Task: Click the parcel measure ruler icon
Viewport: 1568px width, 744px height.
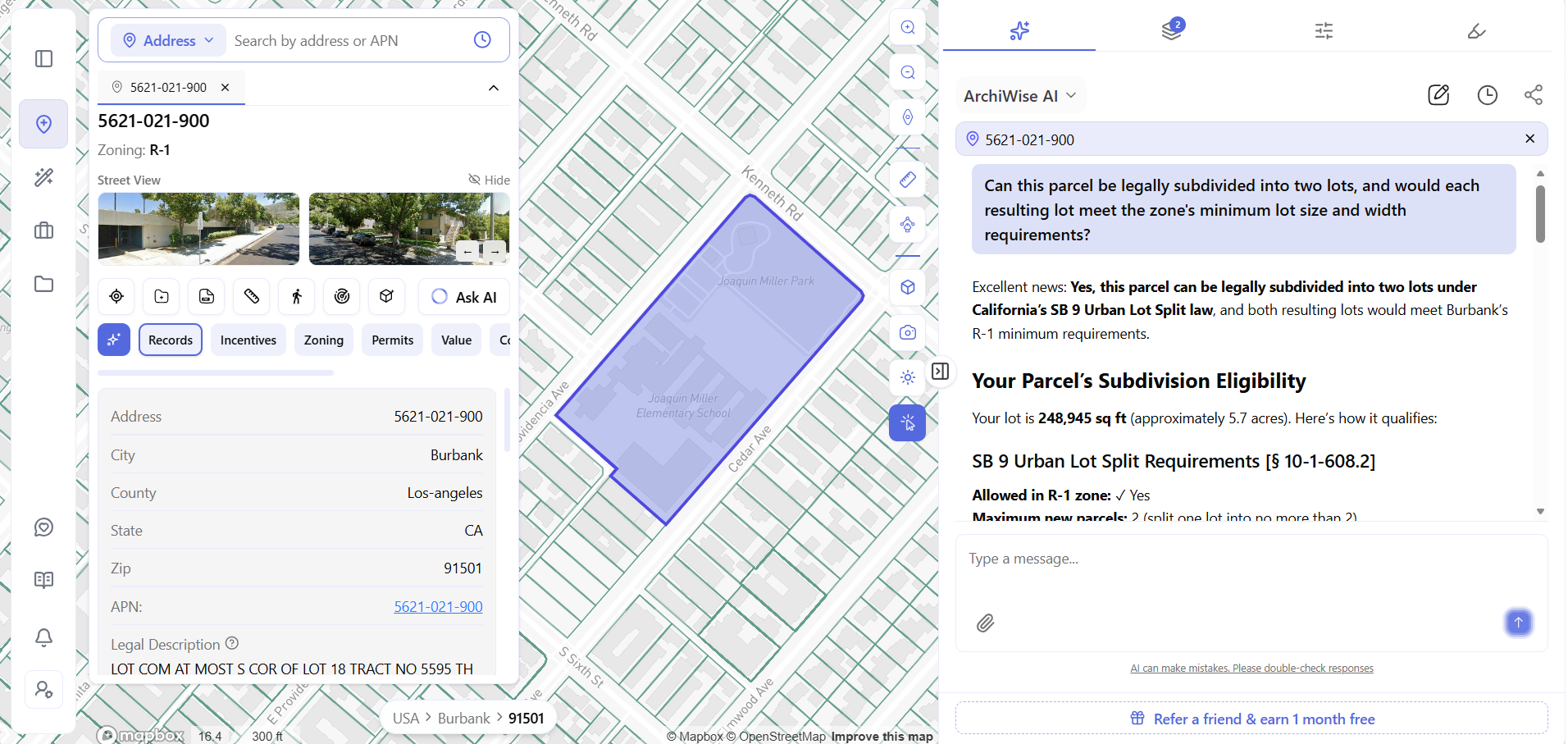Action: pos(252,297)
